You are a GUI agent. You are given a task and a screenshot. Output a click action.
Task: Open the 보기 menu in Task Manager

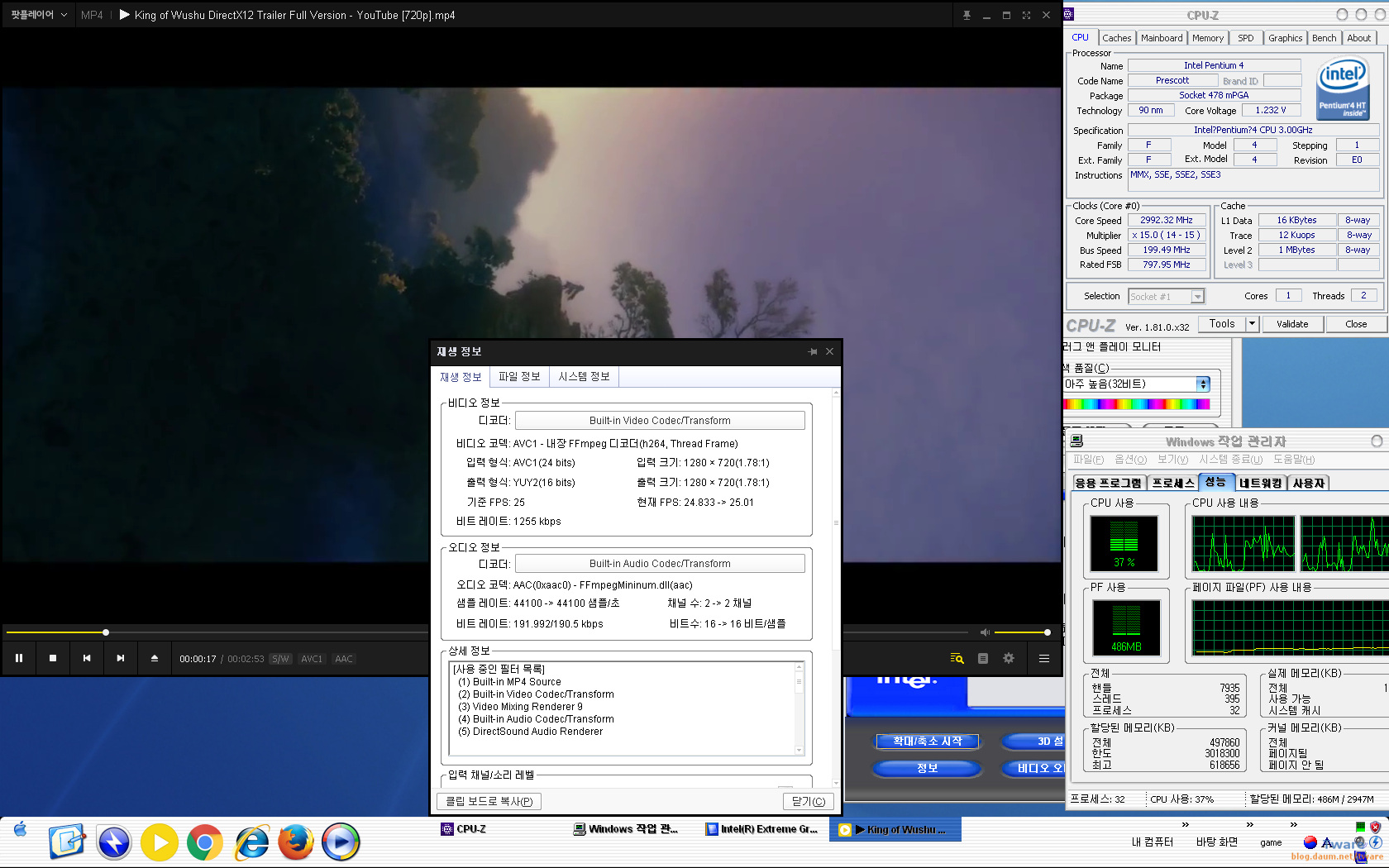[1172, 460]
